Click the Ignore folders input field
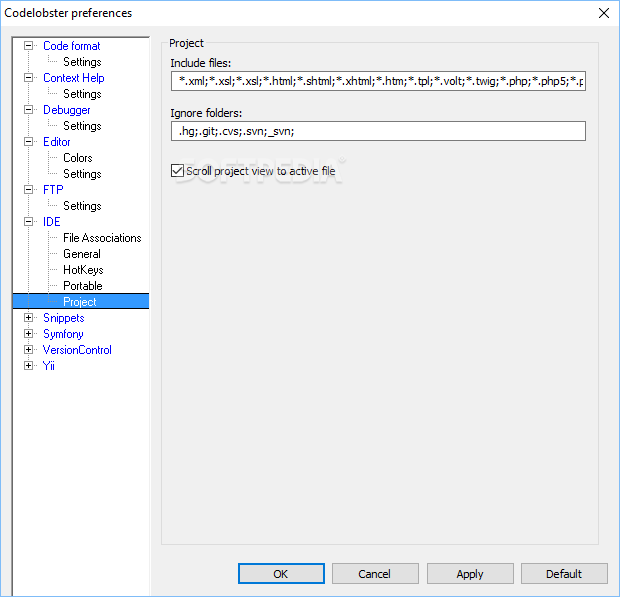The height and width of the screenshot is (597, 620). coord(378,131)
